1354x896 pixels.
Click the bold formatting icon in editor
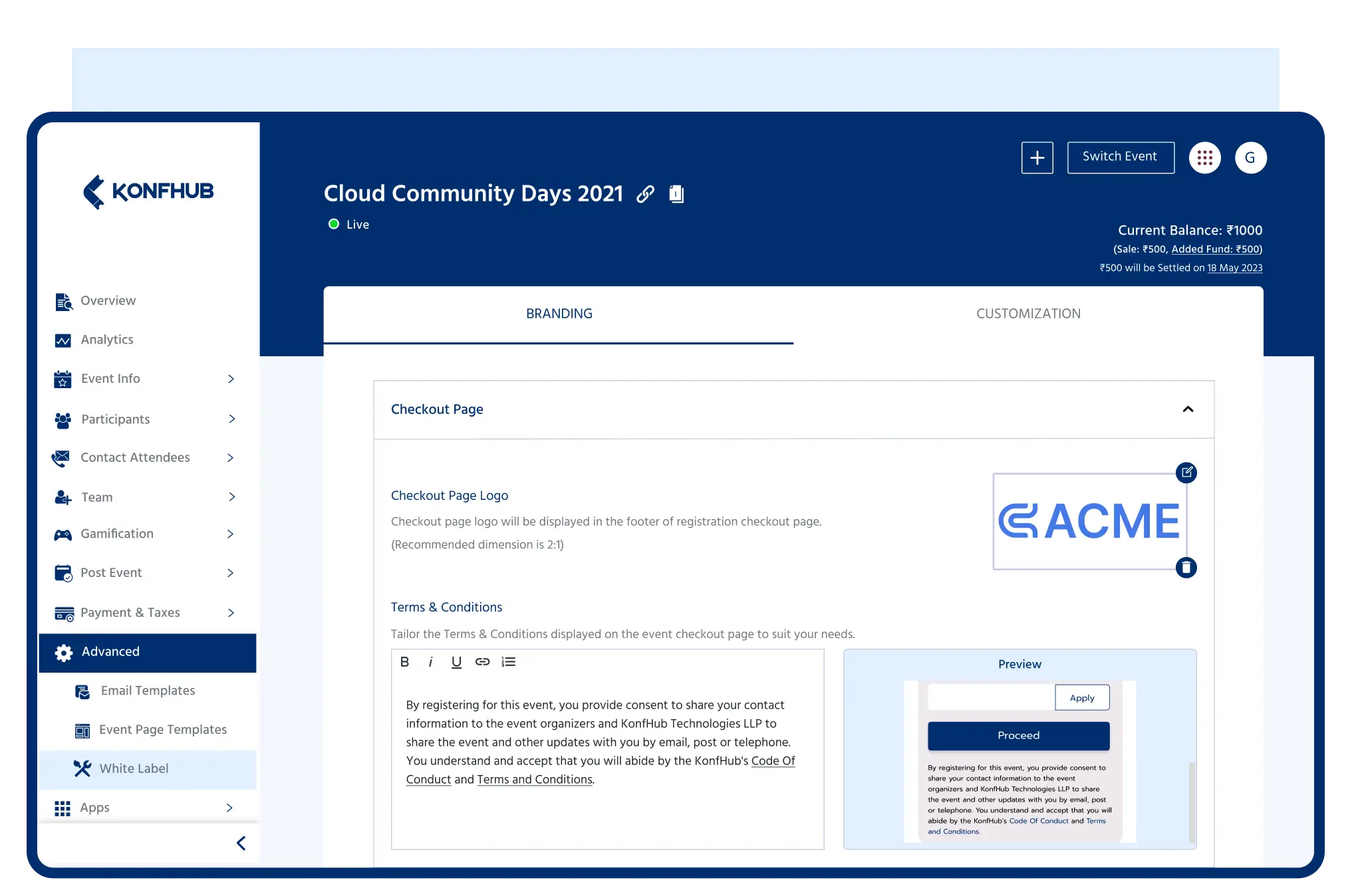tap(404, 662)
